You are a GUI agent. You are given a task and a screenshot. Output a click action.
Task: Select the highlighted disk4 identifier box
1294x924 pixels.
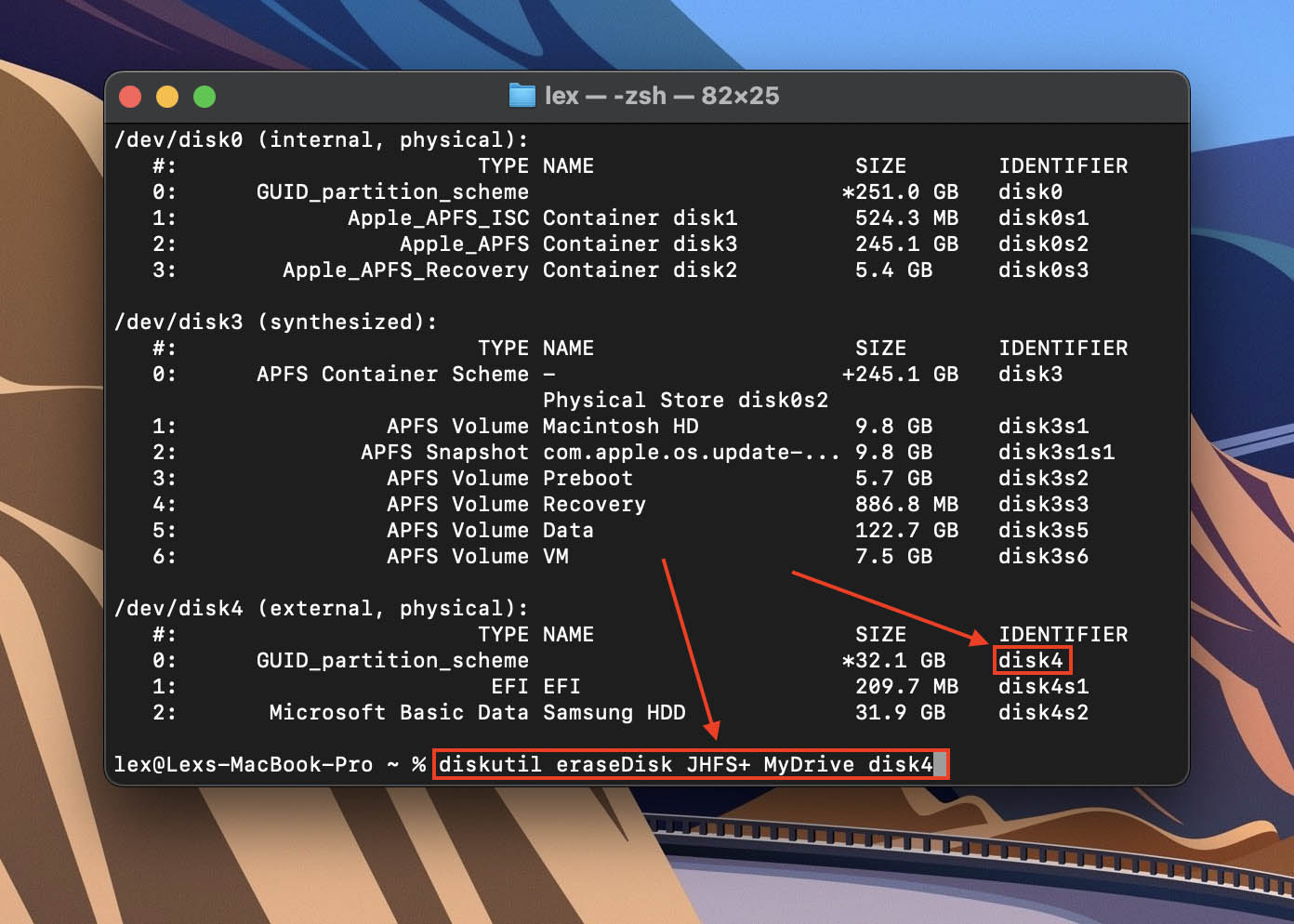(x=1032, y=660)
